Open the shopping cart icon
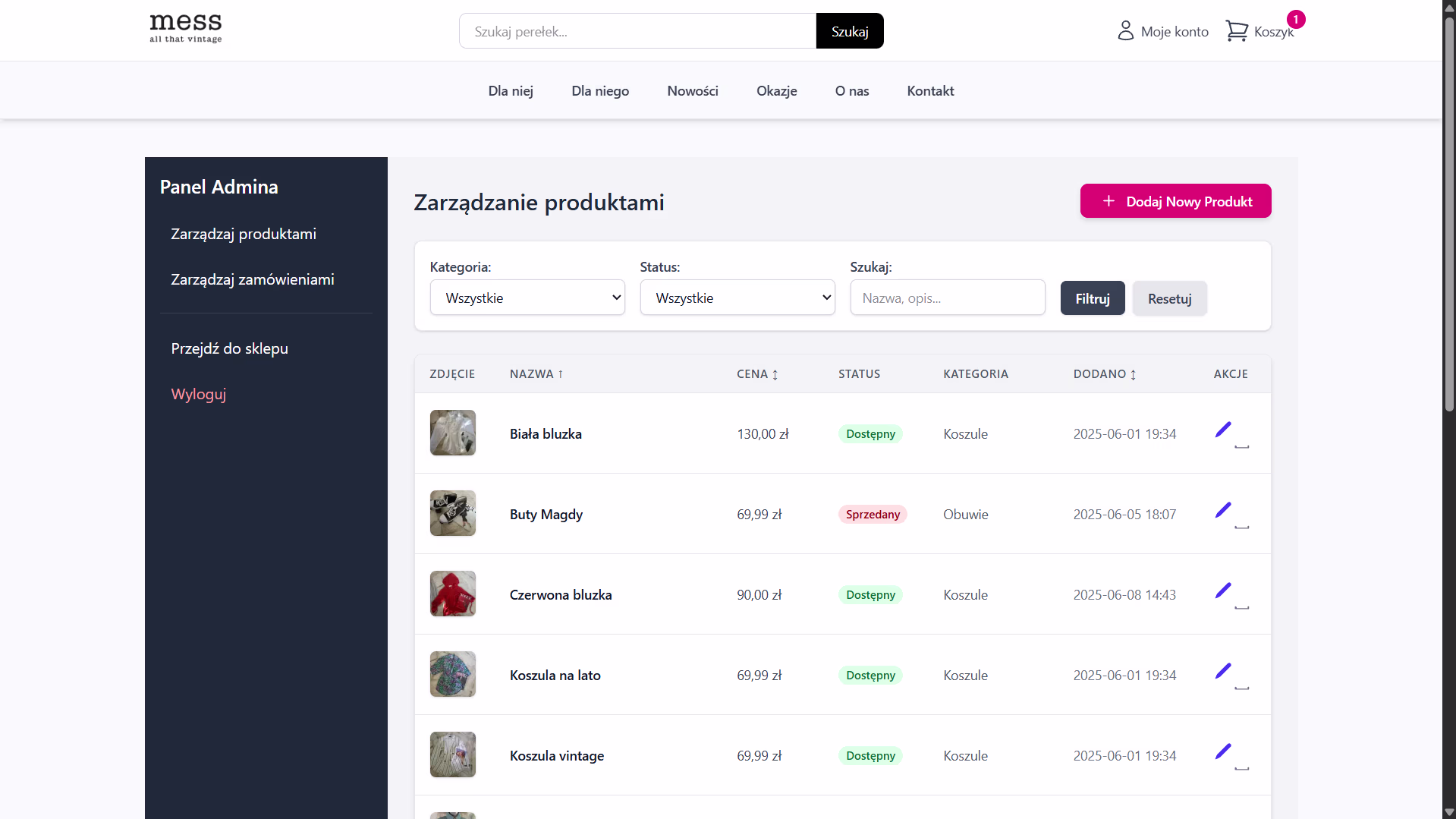 pos(1237,31)
